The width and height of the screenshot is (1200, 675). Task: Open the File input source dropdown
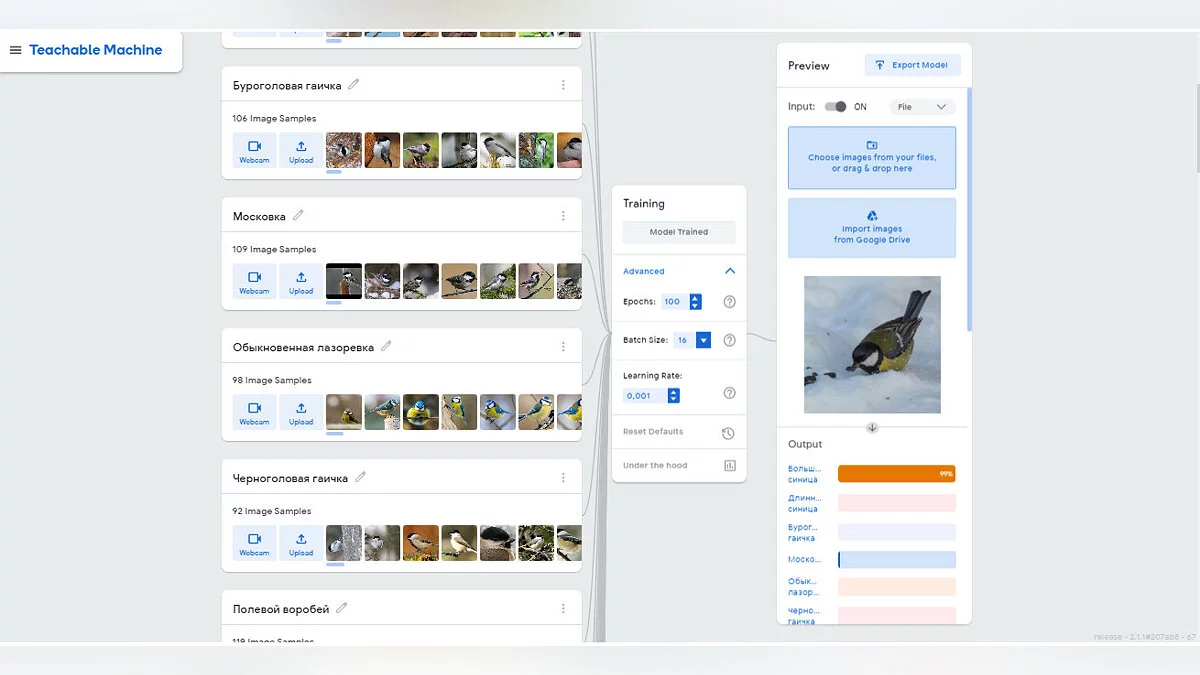921,107
